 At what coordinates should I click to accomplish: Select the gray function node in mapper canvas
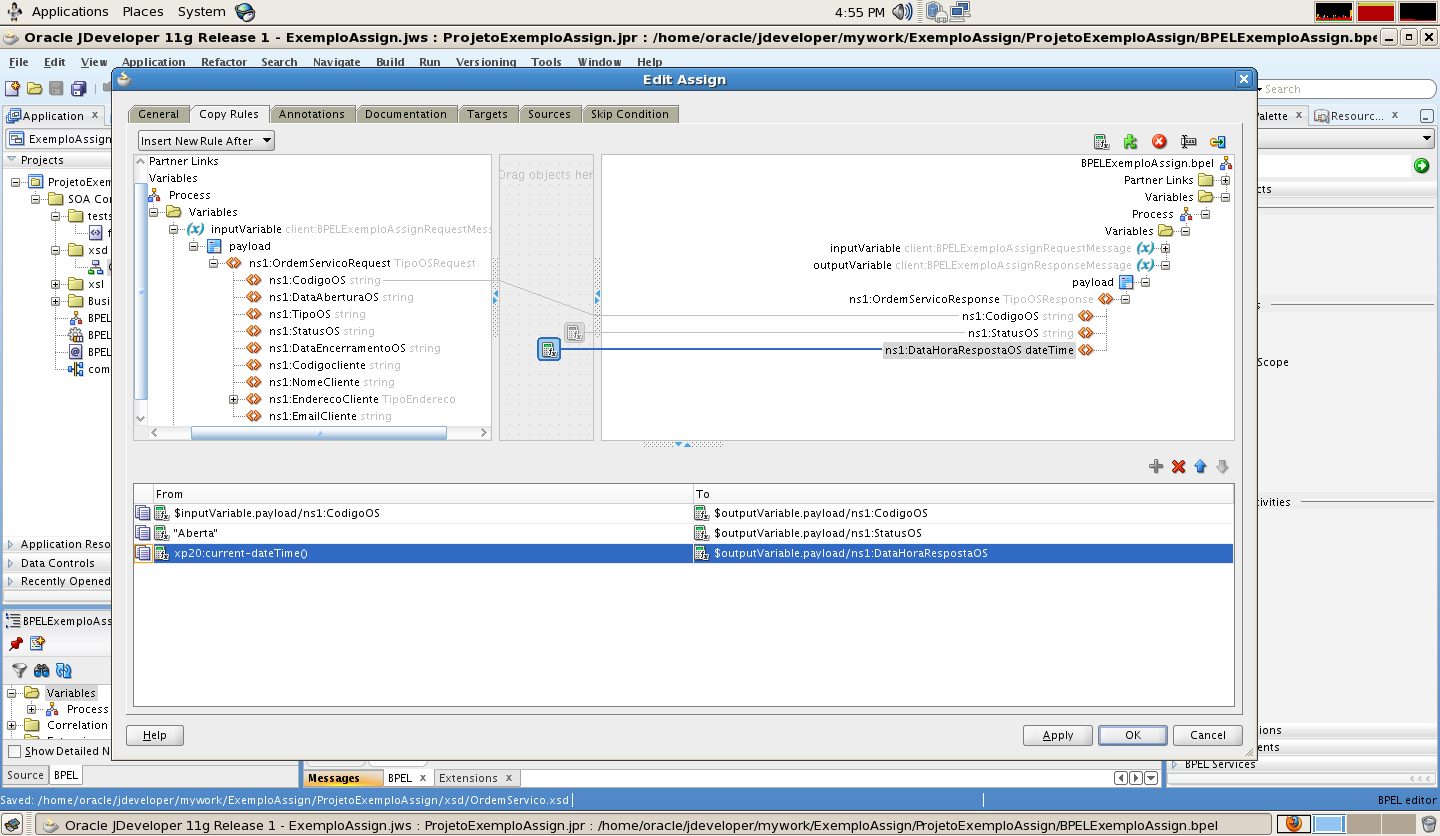tap(574, 333)
